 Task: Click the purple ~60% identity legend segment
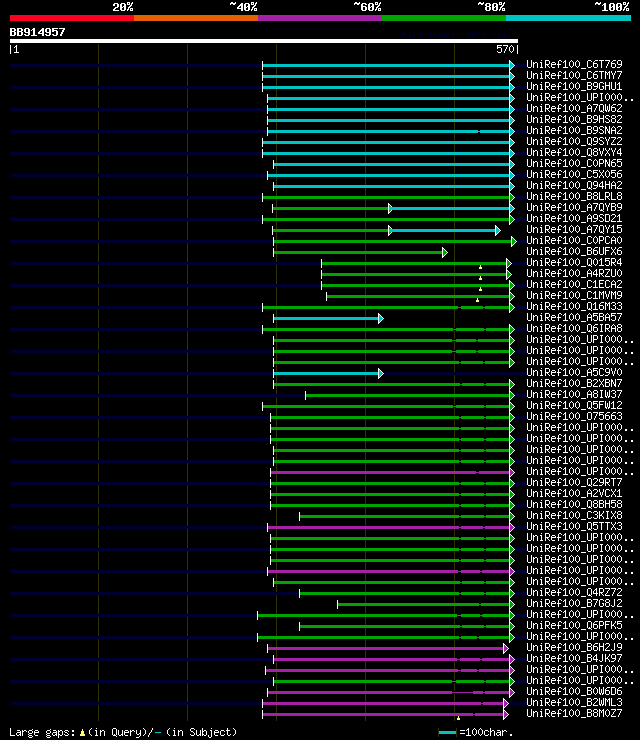pos(320,18)
